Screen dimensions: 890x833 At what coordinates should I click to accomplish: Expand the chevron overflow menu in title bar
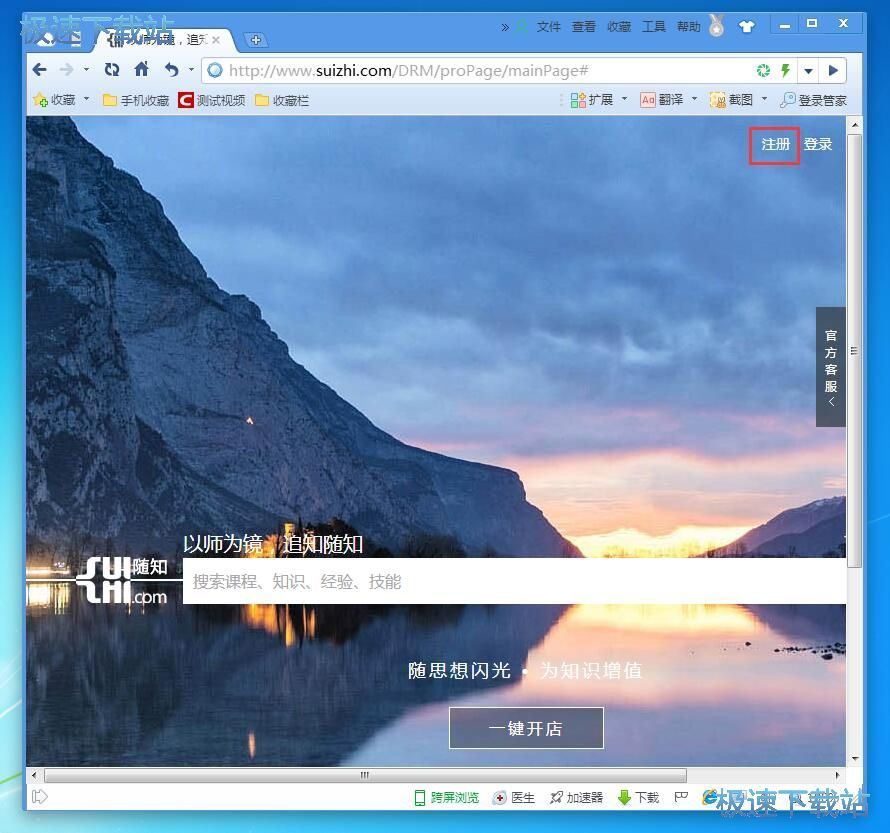505,27
